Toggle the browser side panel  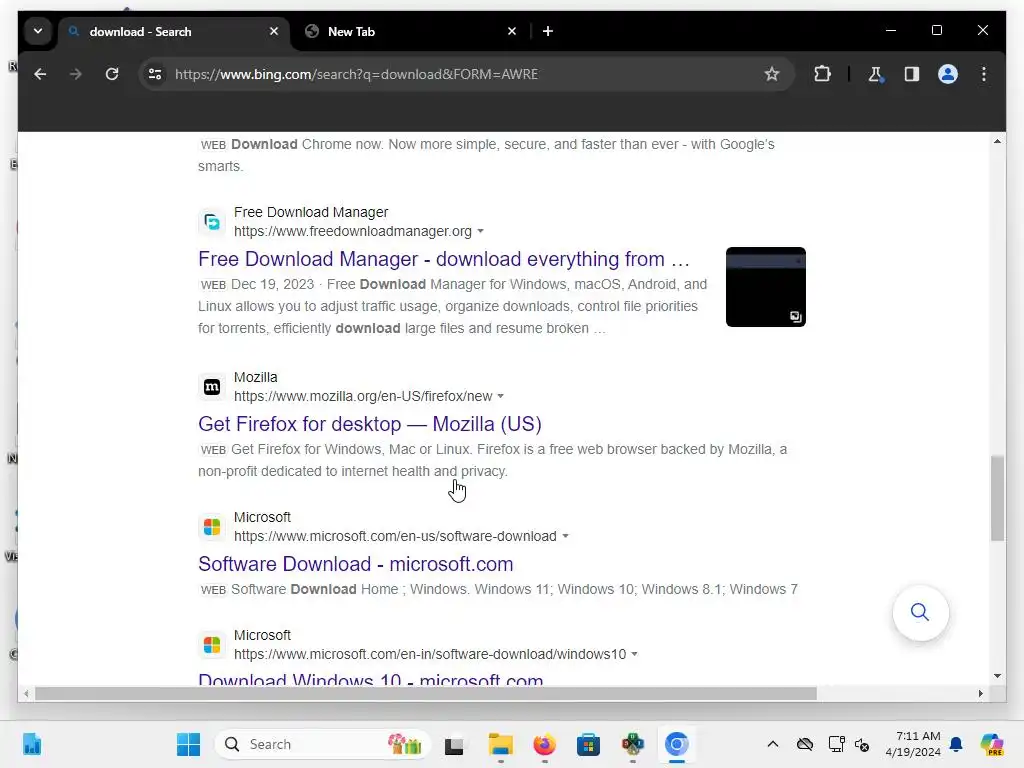912,74
